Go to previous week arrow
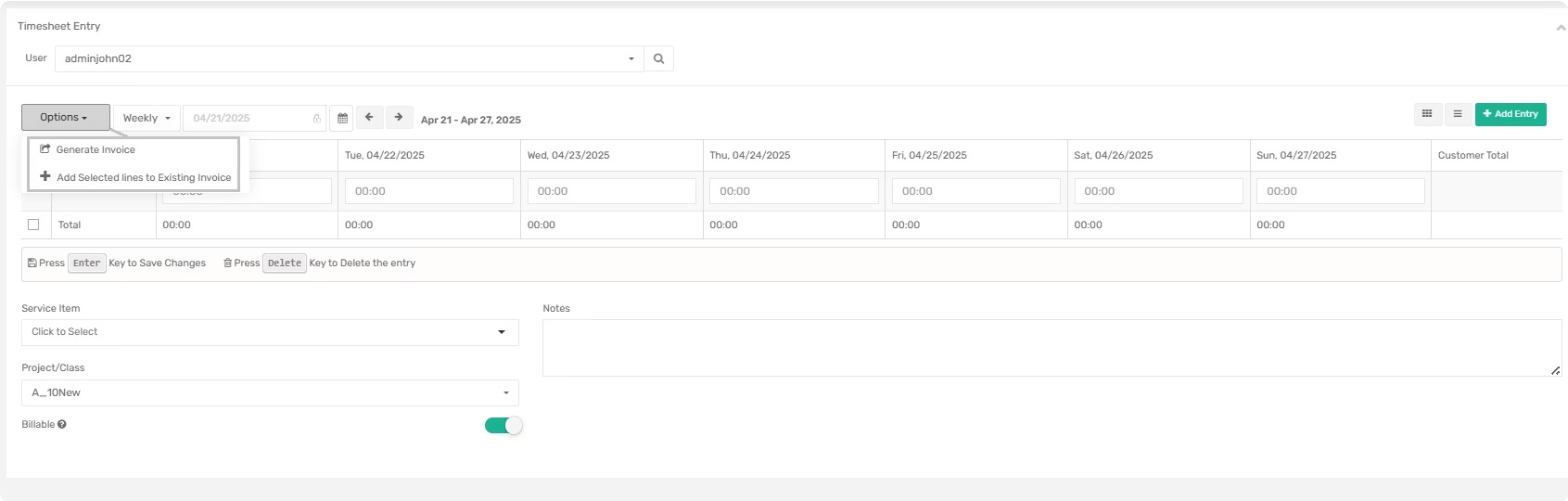Screen dimensions: 1568x501 pyautogui.click(x=369, y=117)
